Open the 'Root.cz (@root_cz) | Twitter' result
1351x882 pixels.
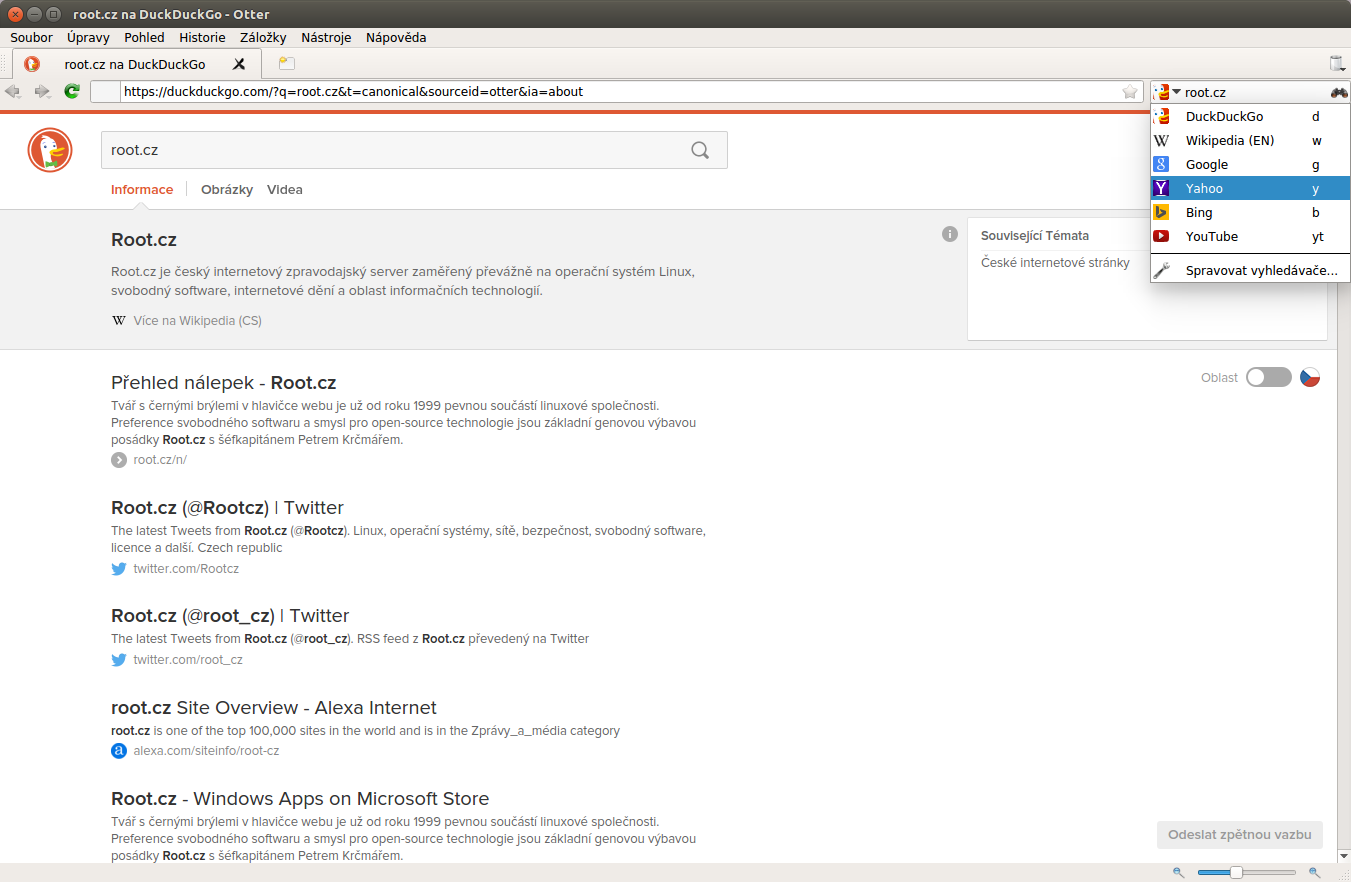pos(230,615)
